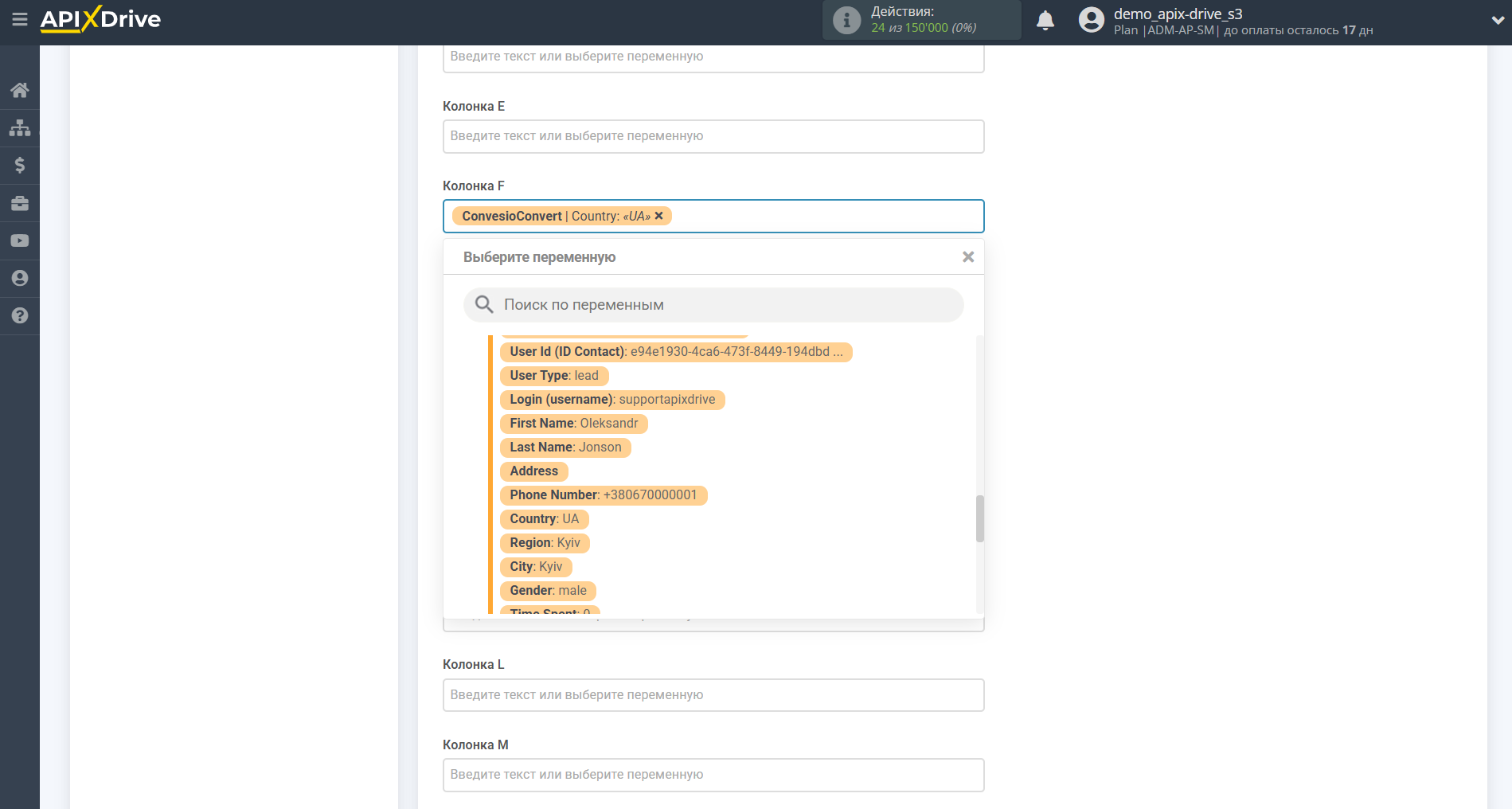The image size is (1512, 809).
Task: Pick the Login (username) variable
Action: [x=611, y=400]
